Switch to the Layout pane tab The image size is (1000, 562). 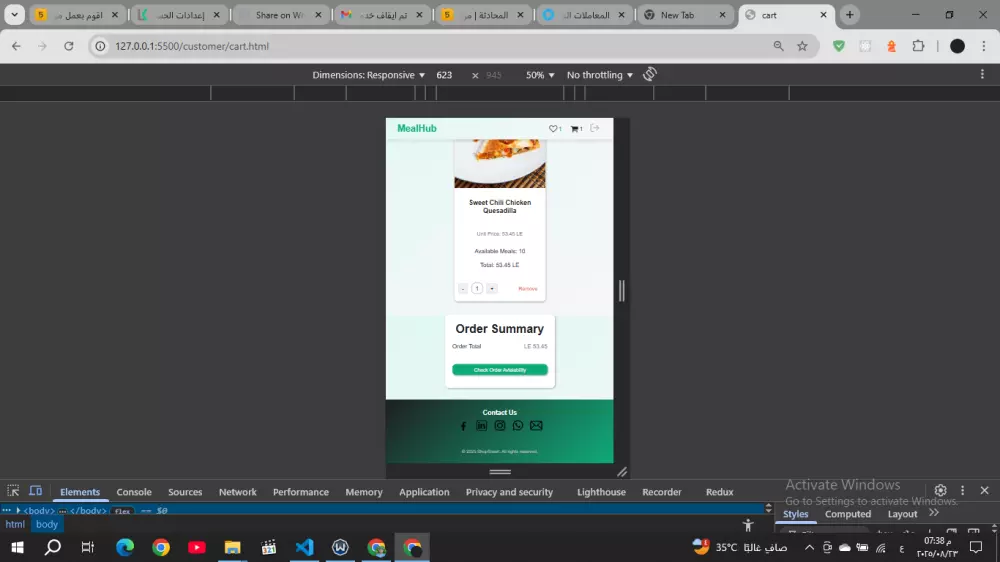click(902, 514)
